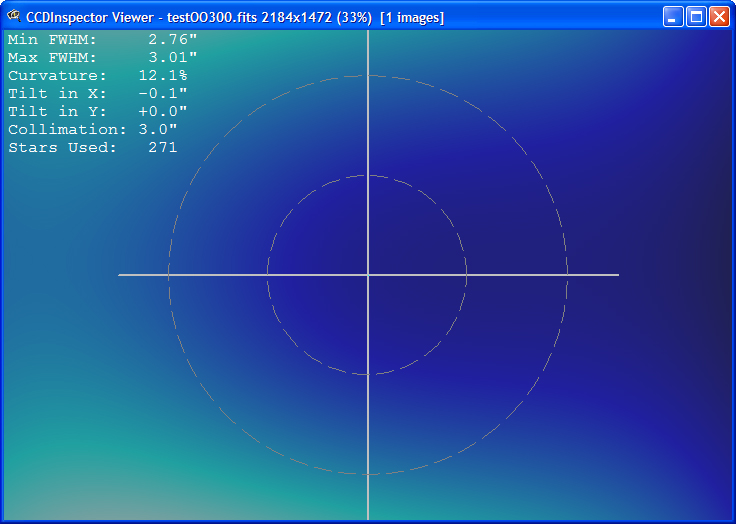
Task: Minimize the CCDInspector Viewer window
Action: 673,17
